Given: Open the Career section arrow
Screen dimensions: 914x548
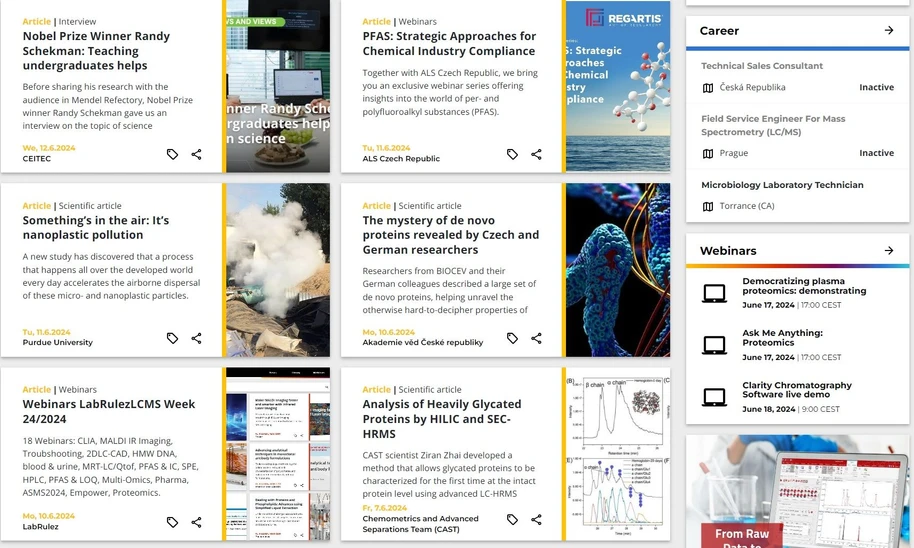Looking at the screenshot, I should point(889,31).
